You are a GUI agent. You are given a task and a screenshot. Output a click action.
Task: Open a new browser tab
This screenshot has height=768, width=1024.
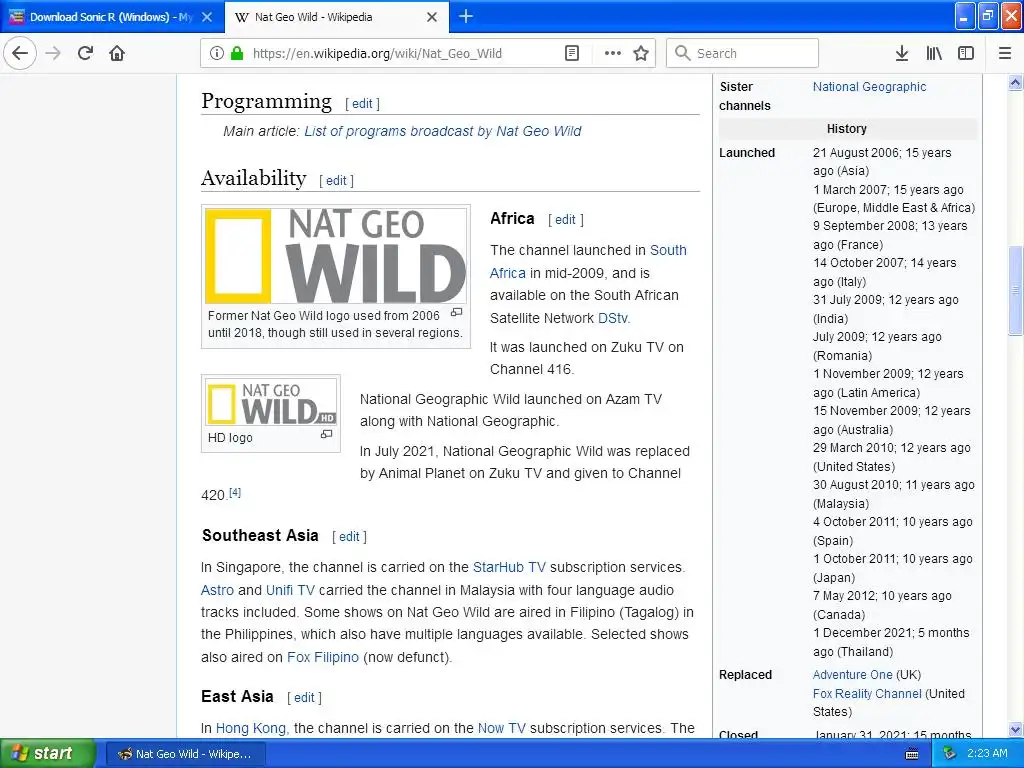click(466, 16)
